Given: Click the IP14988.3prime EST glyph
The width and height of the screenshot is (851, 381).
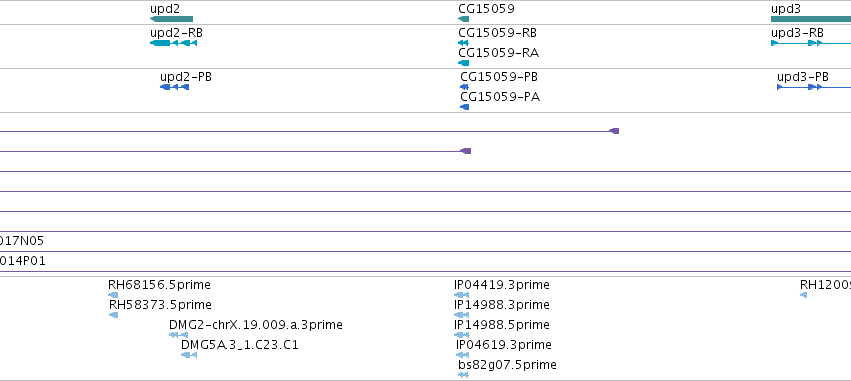Looking at the screenshot, I should coord(461,315).
